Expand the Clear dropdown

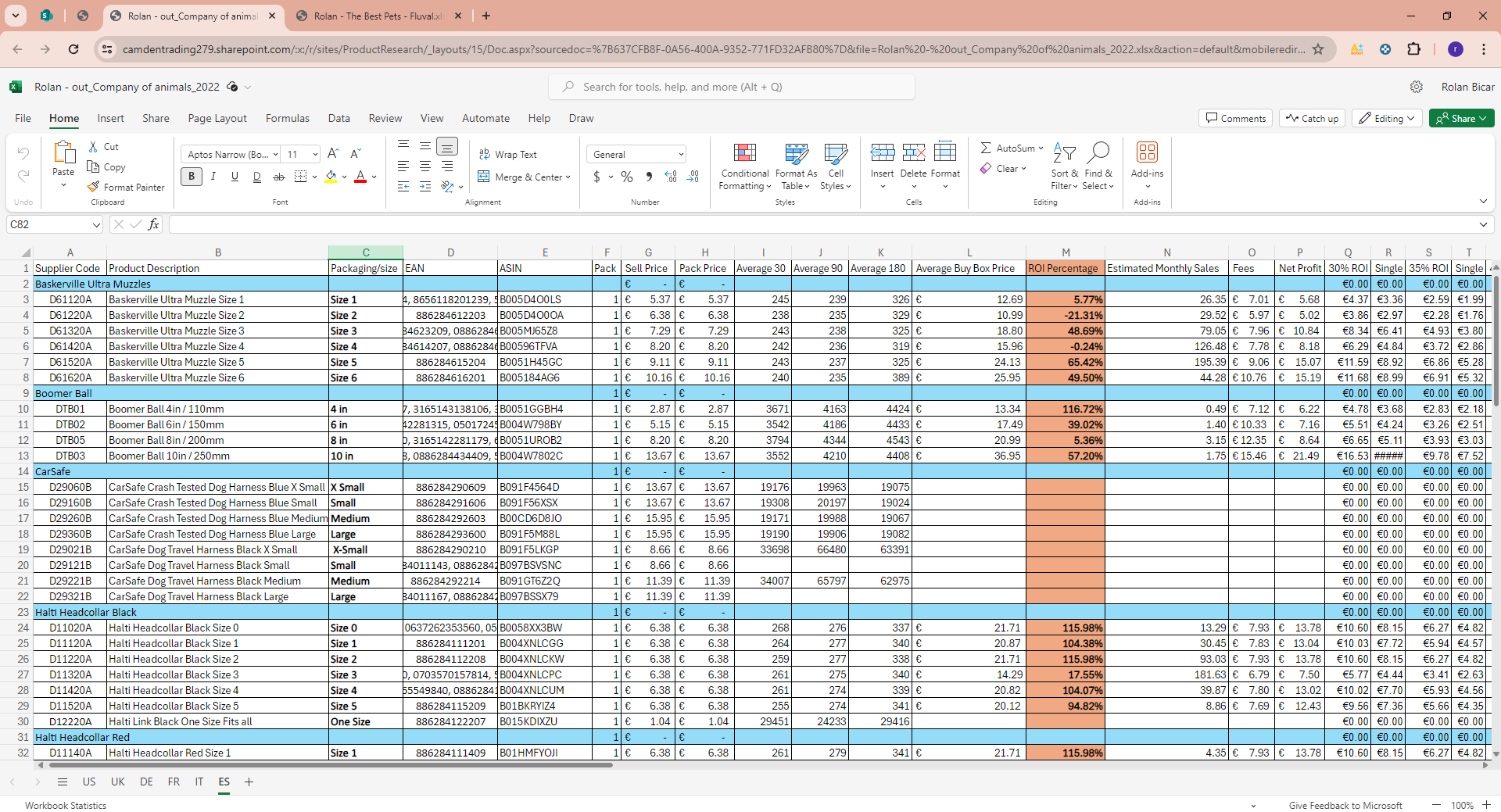[1023, 169]
